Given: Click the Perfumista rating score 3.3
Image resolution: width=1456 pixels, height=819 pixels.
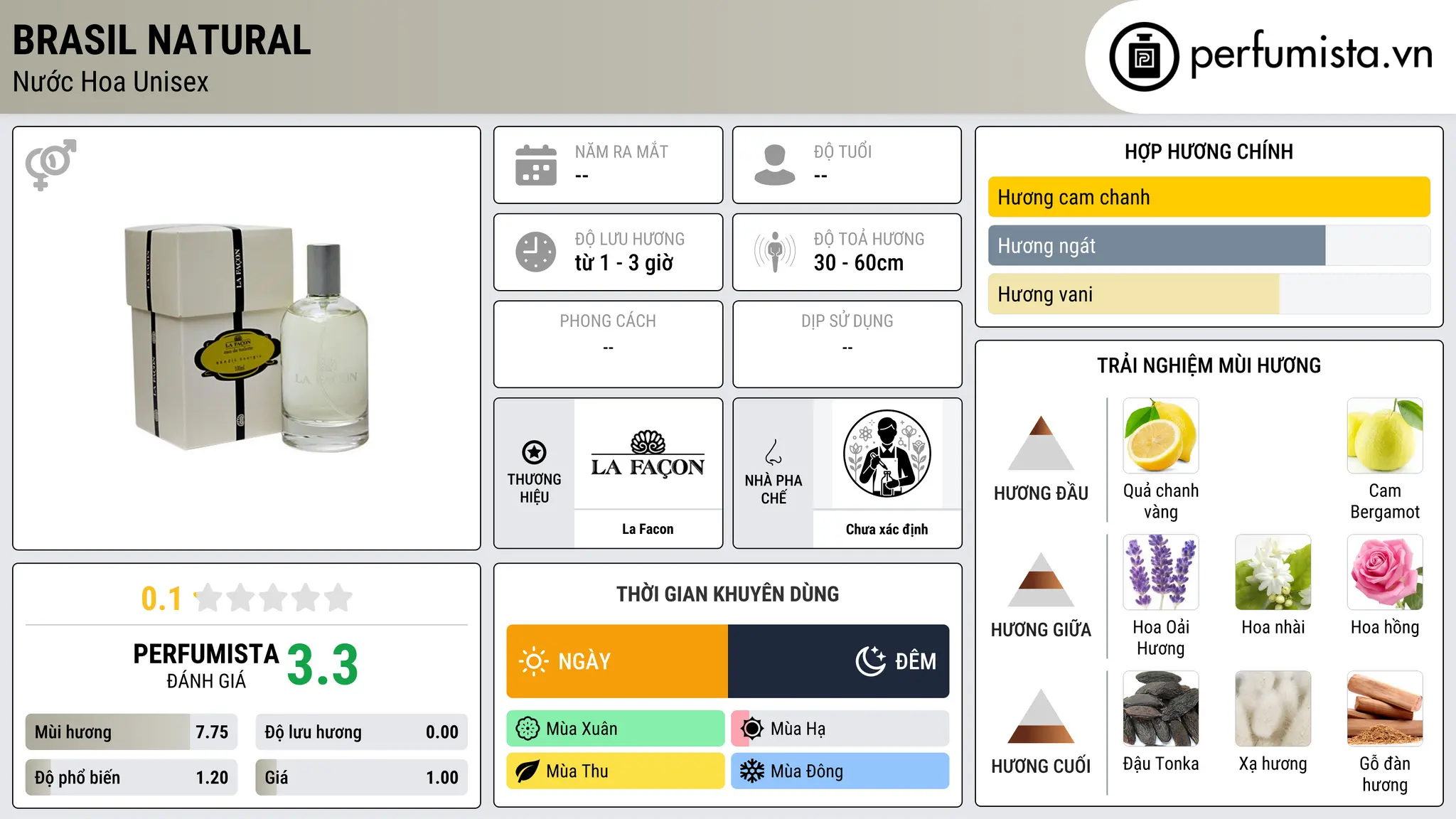Looking at the screenshot, I should pyautogui.click(x=323, y=665).
